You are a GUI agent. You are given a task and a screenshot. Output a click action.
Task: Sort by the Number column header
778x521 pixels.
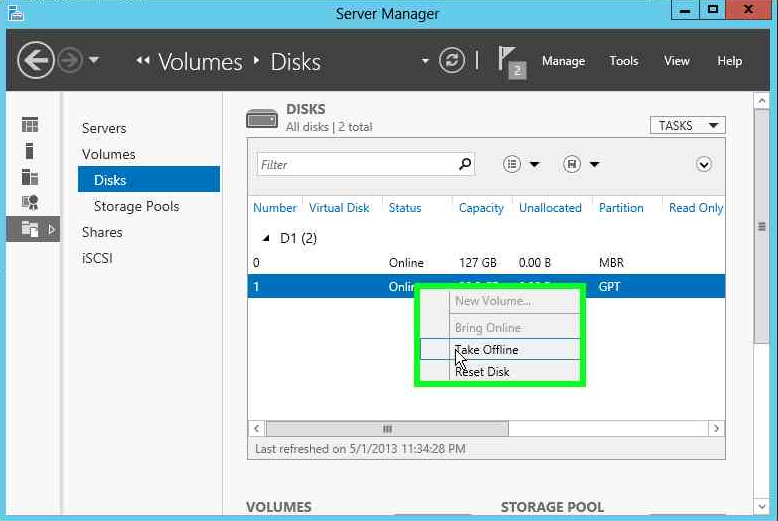click(274, 208)
